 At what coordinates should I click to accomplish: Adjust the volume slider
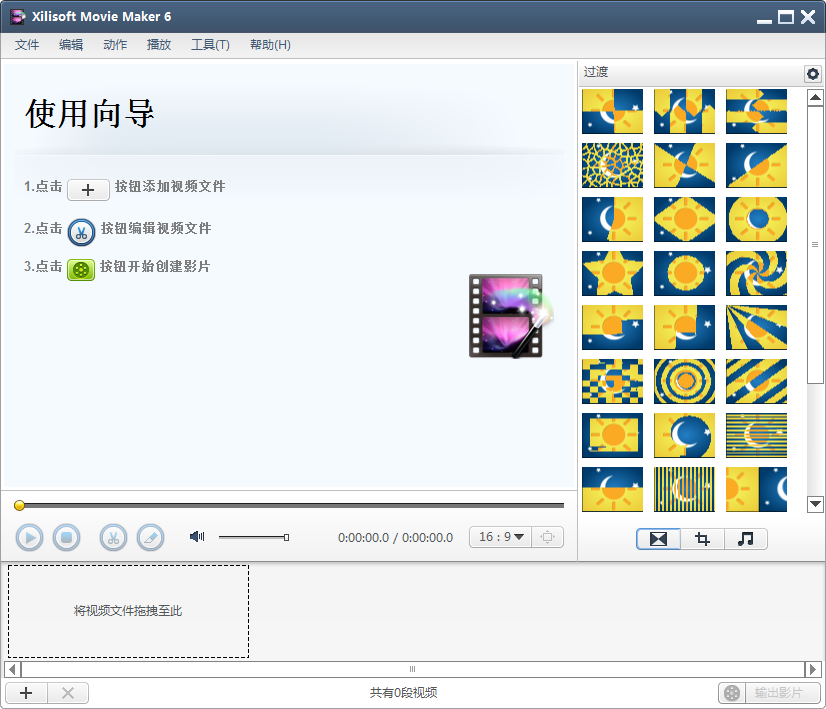click(x=254, y=537)
